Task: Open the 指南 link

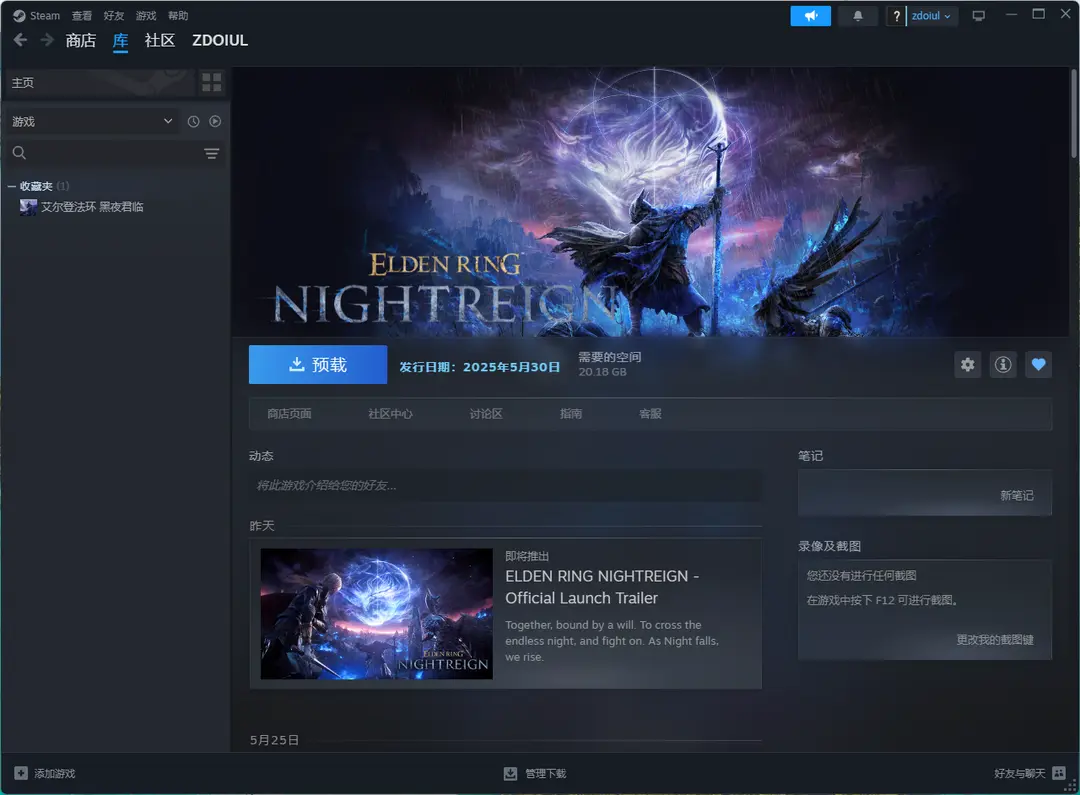Action: coord(571,413)
